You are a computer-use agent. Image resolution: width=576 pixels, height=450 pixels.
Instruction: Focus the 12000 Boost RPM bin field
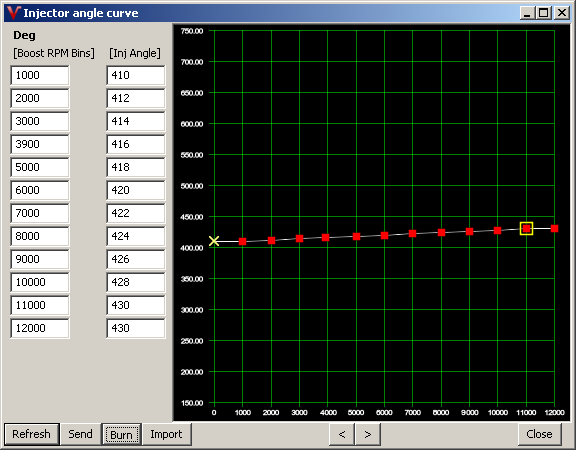40,328
